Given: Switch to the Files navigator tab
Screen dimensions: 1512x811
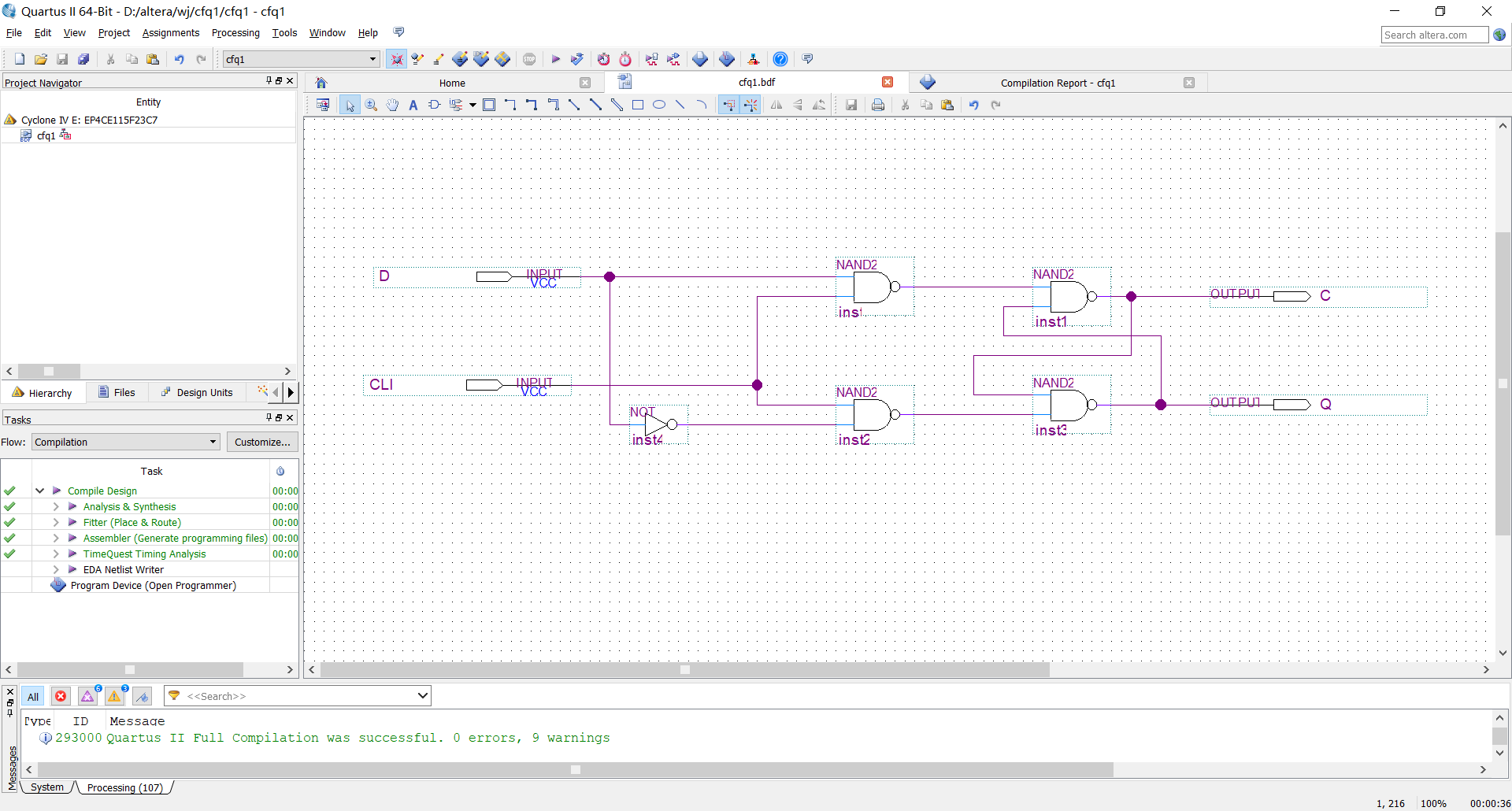Looking at the screenshot, I should click(x=117, y=392).
